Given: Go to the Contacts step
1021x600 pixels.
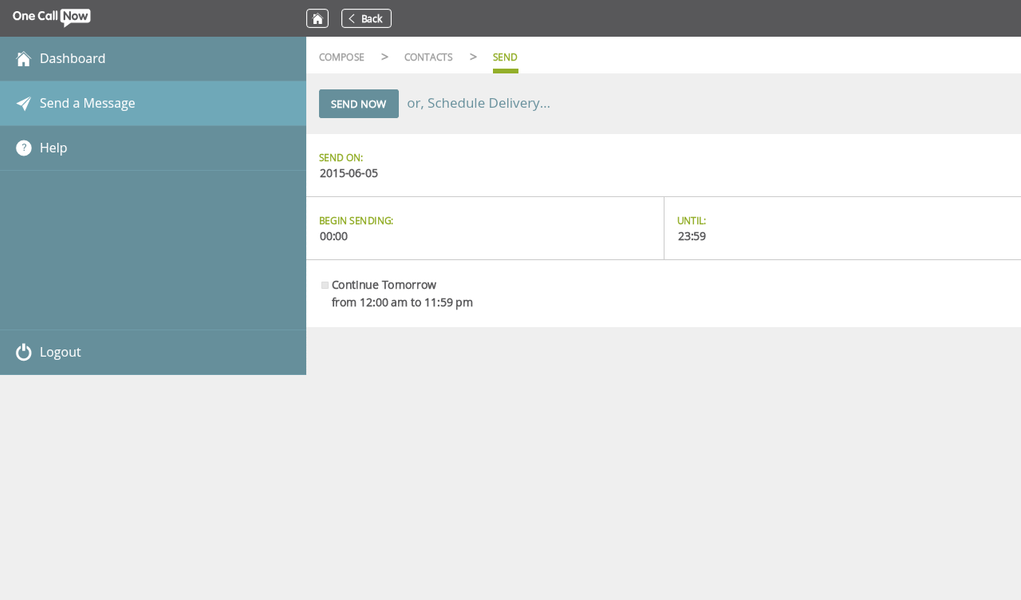Looking at the screenshot, I should (428, 57).
